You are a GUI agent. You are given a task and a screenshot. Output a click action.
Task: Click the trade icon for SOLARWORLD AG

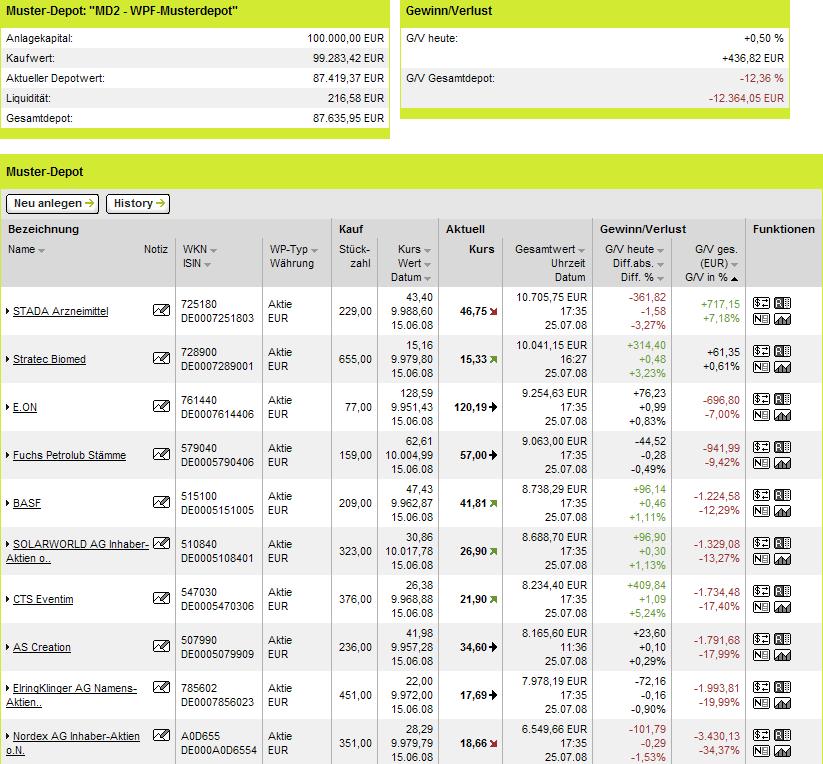point(761,543)
